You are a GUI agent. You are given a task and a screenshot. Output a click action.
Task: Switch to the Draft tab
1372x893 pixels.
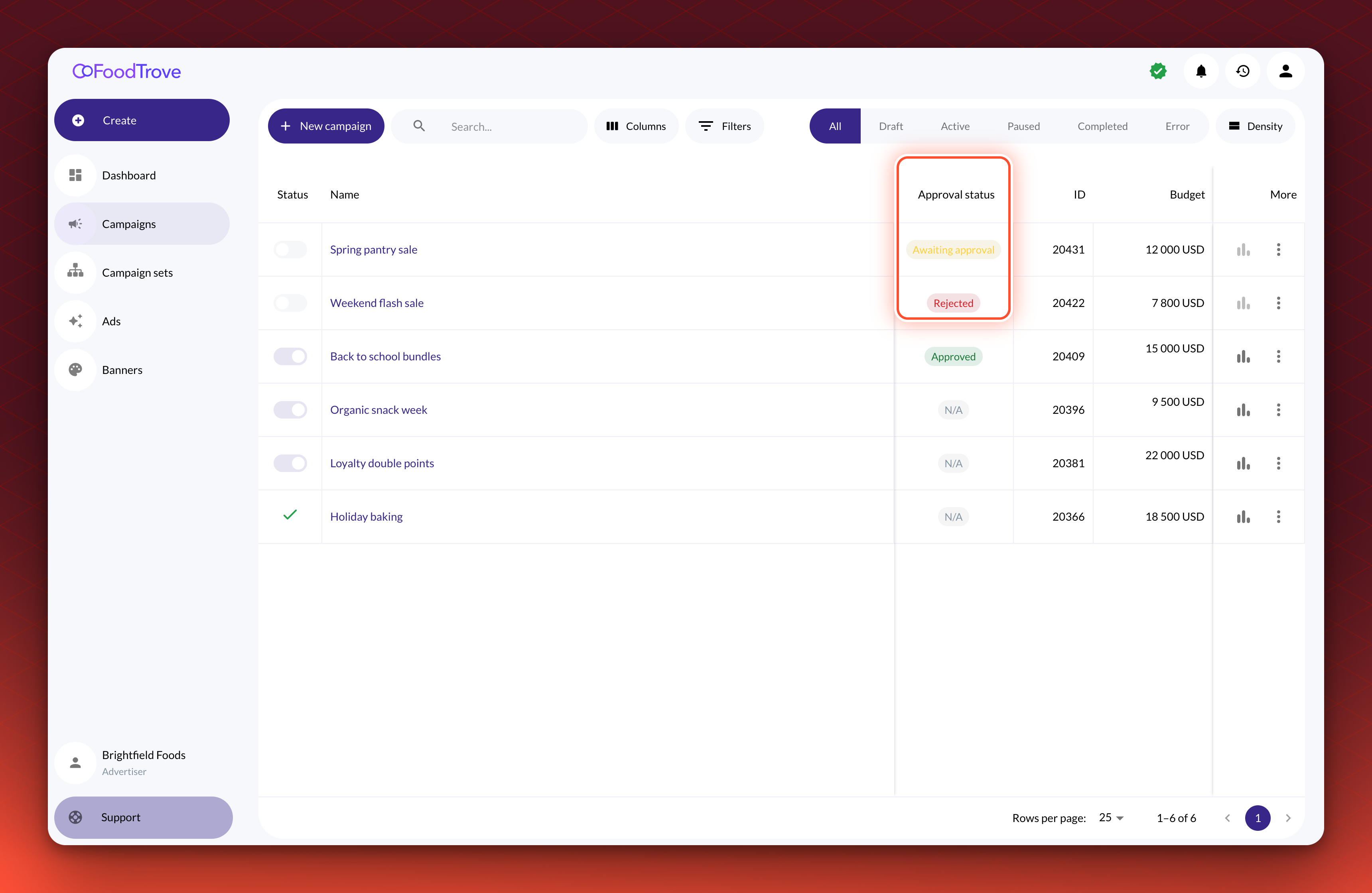(x=891, y=126)
